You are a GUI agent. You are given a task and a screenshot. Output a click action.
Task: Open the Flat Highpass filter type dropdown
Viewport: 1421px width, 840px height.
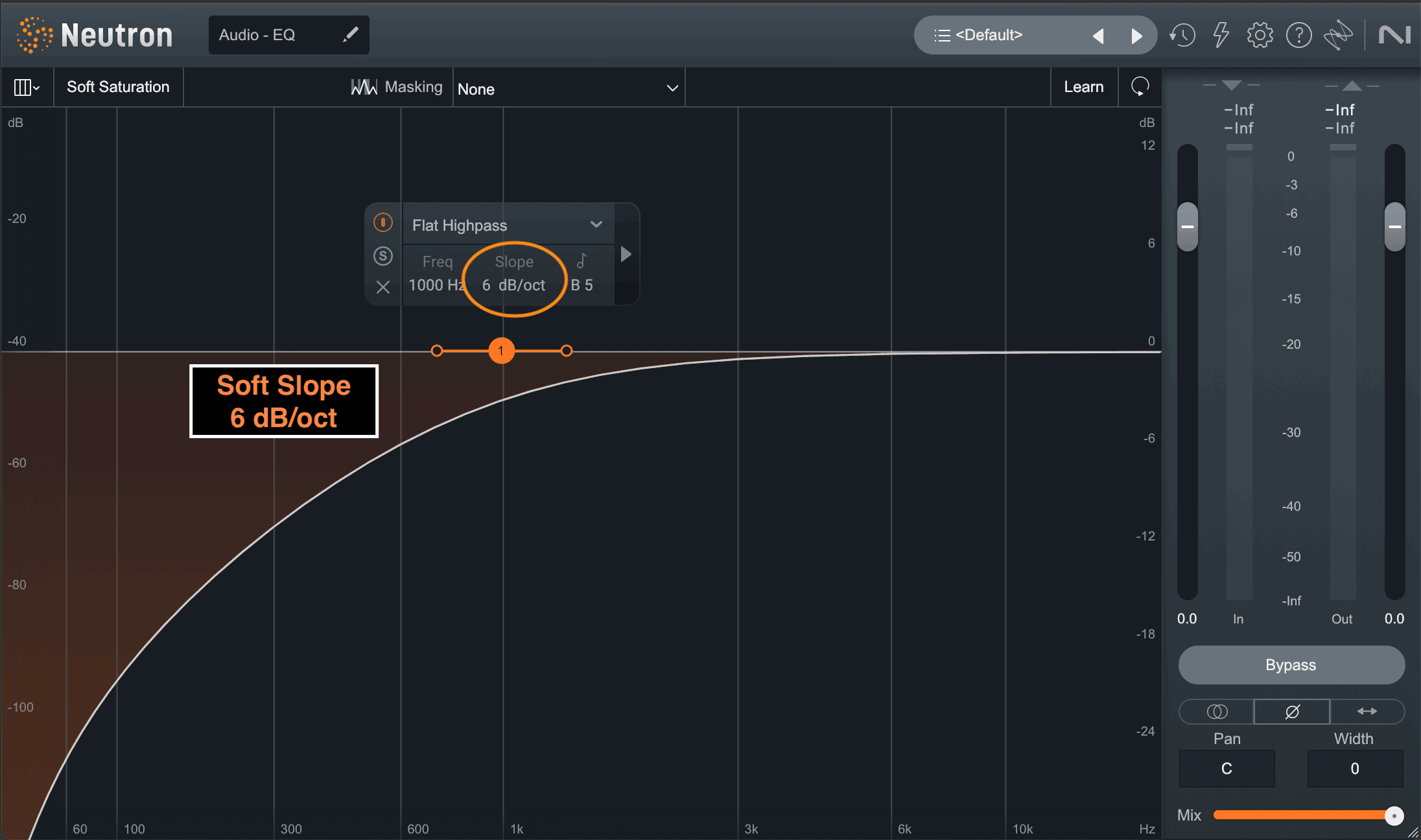coord(508,225)
